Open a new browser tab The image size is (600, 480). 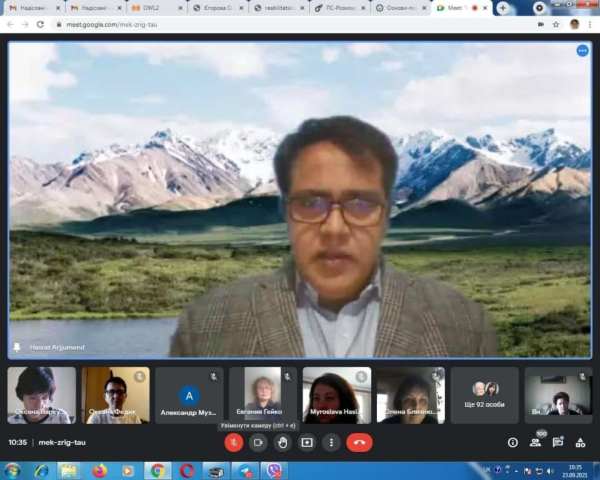coord(503,8)
